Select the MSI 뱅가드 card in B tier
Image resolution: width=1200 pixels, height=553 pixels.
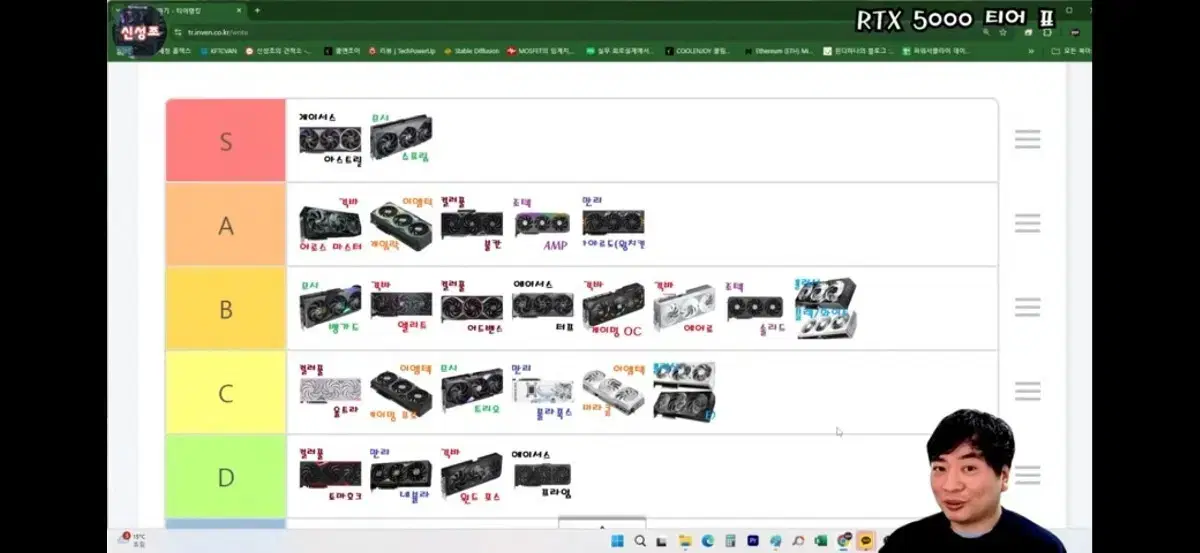pyautogui.click(x=330, y=307)
